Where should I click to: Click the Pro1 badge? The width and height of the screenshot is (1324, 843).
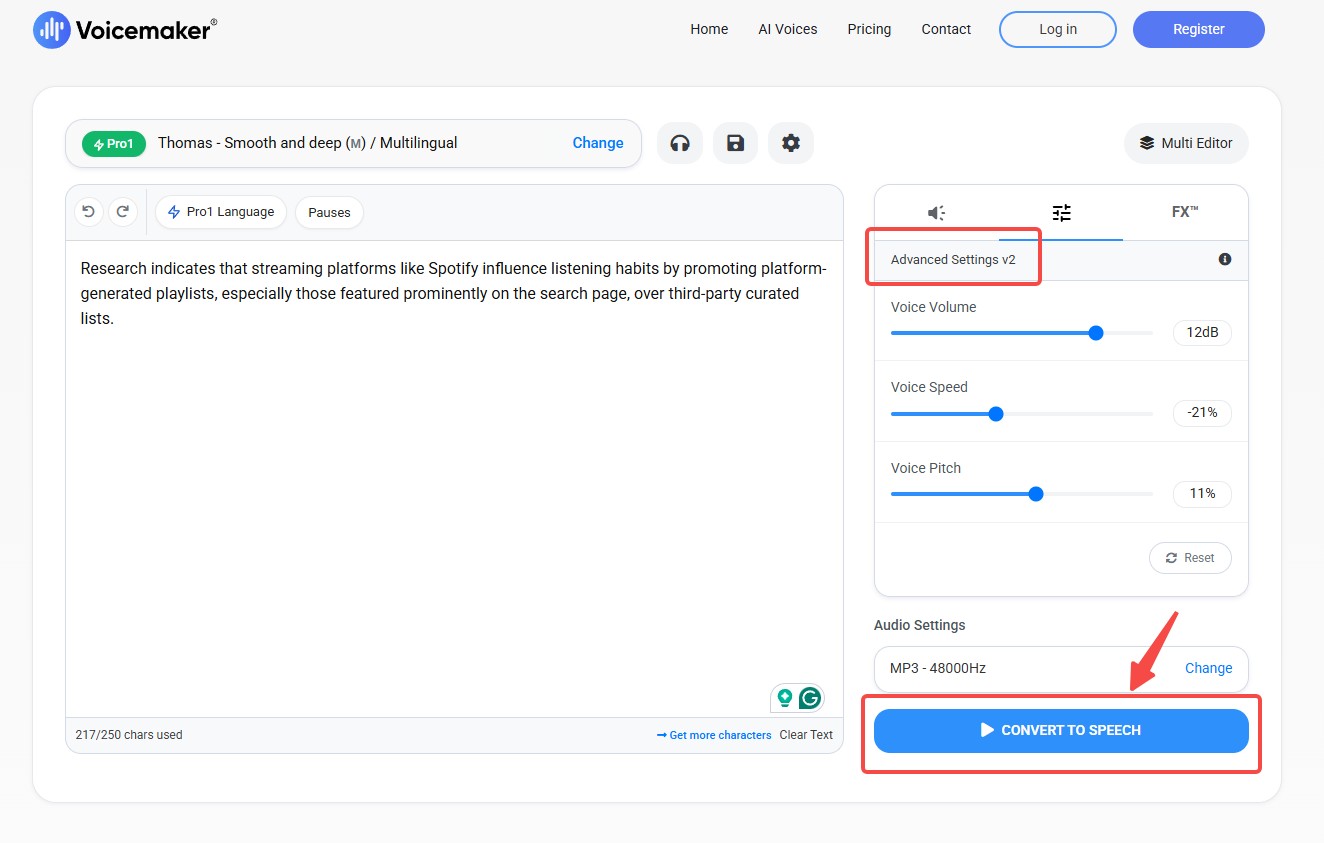[114, 144]
